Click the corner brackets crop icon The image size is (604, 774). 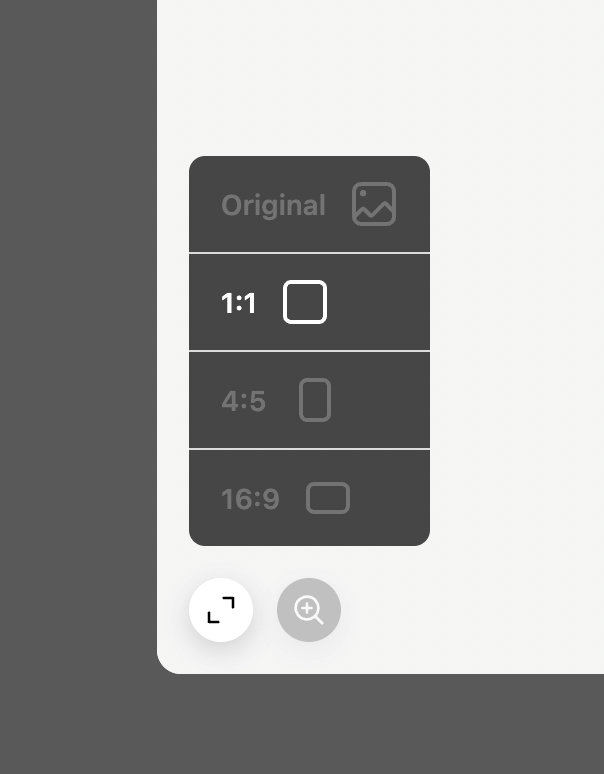tap(221, 610)
